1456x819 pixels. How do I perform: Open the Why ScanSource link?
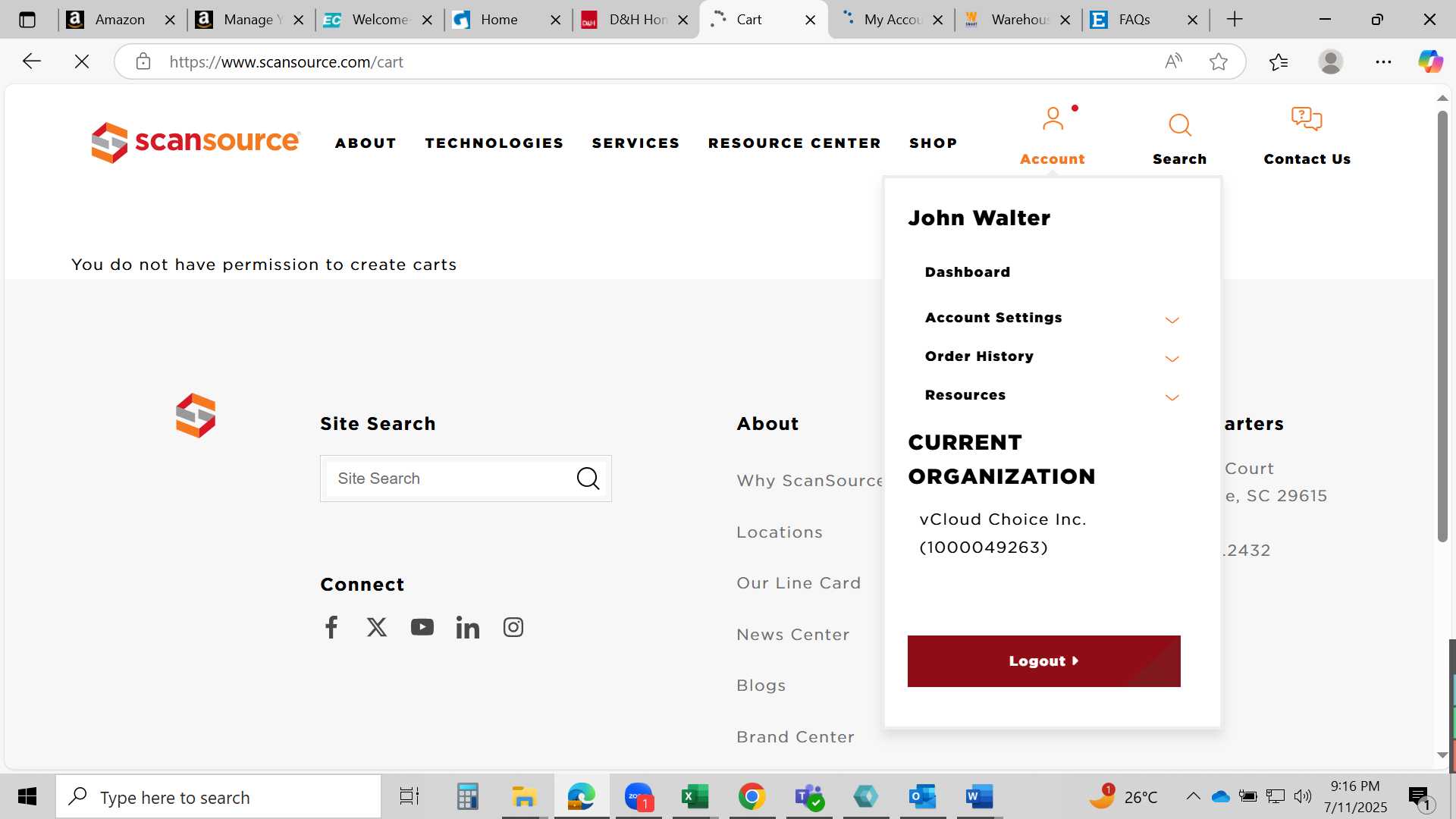810,481
